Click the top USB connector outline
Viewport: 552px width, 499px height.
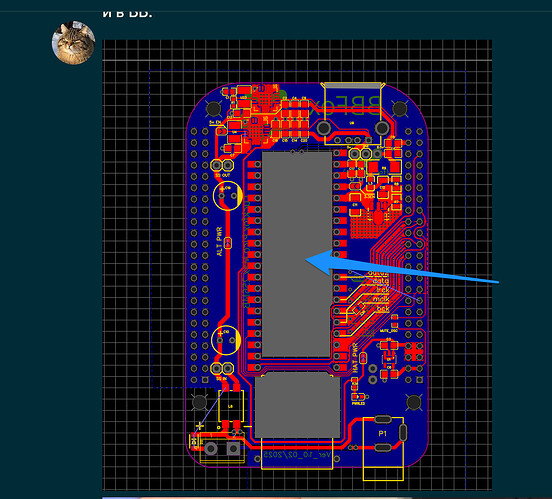(x=352, y=113)
